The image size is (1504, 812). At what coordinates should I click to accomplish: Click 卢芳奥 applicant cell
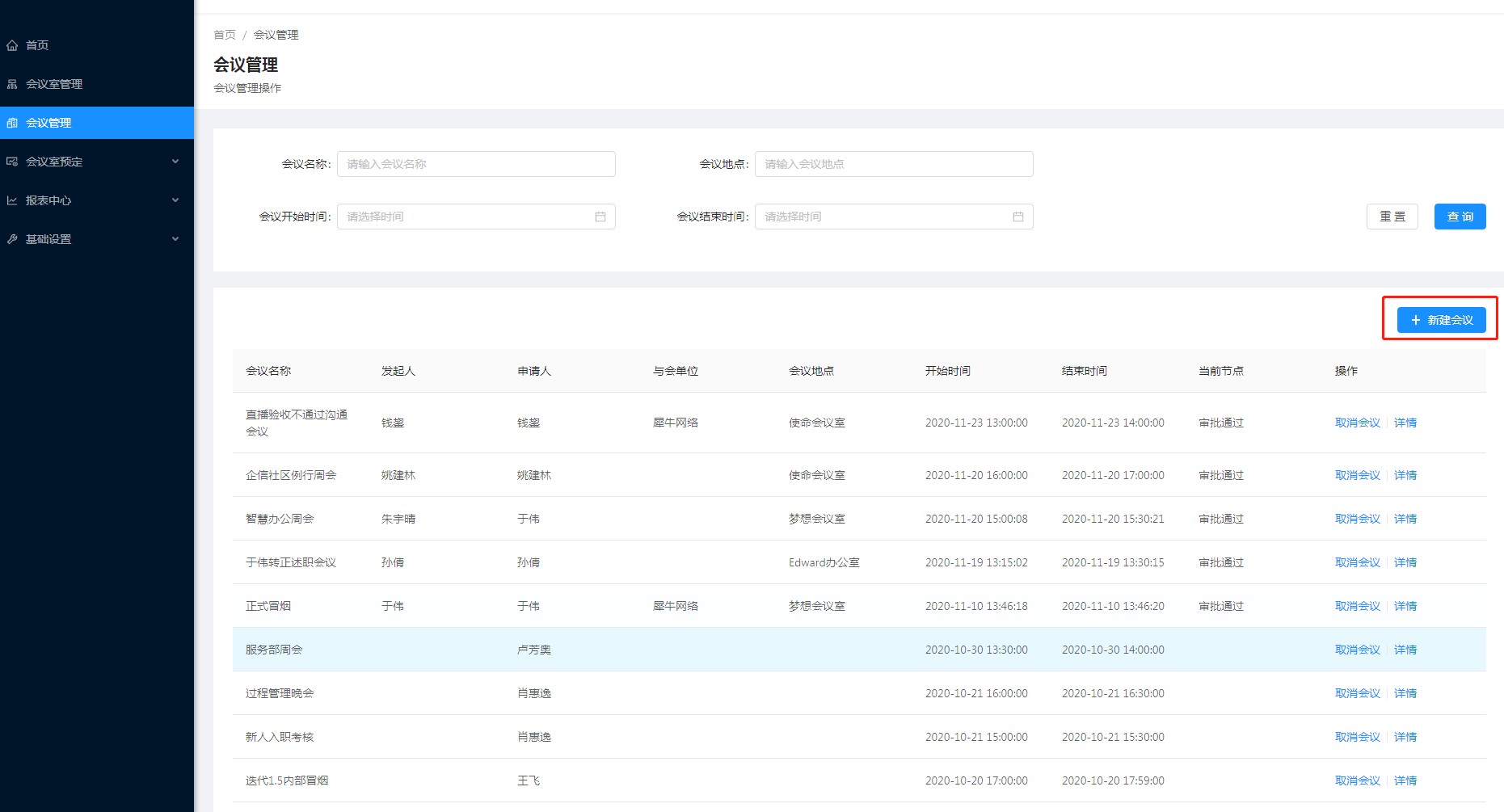pos(534,650)
